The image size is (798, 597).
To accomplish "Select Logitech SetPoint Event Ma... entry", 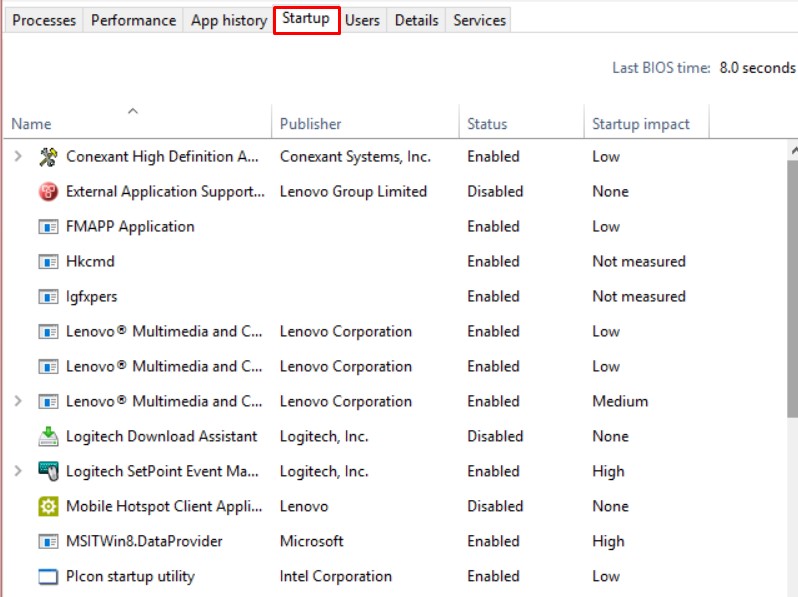I will (162, 471).
